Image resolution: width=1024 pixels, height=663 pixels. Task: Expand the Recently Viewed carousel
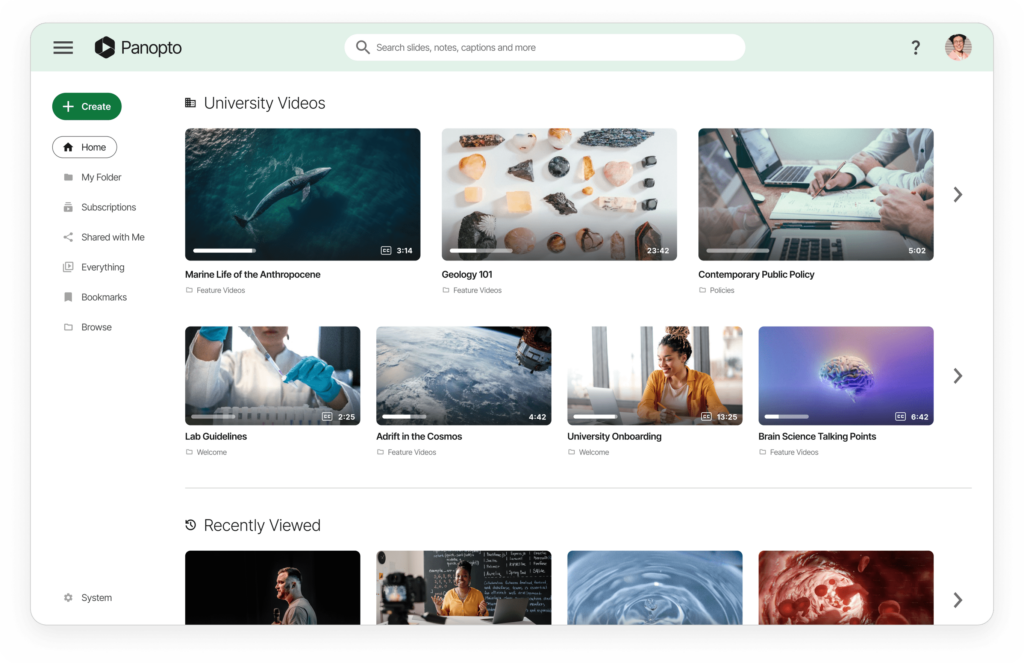(957, 599)
